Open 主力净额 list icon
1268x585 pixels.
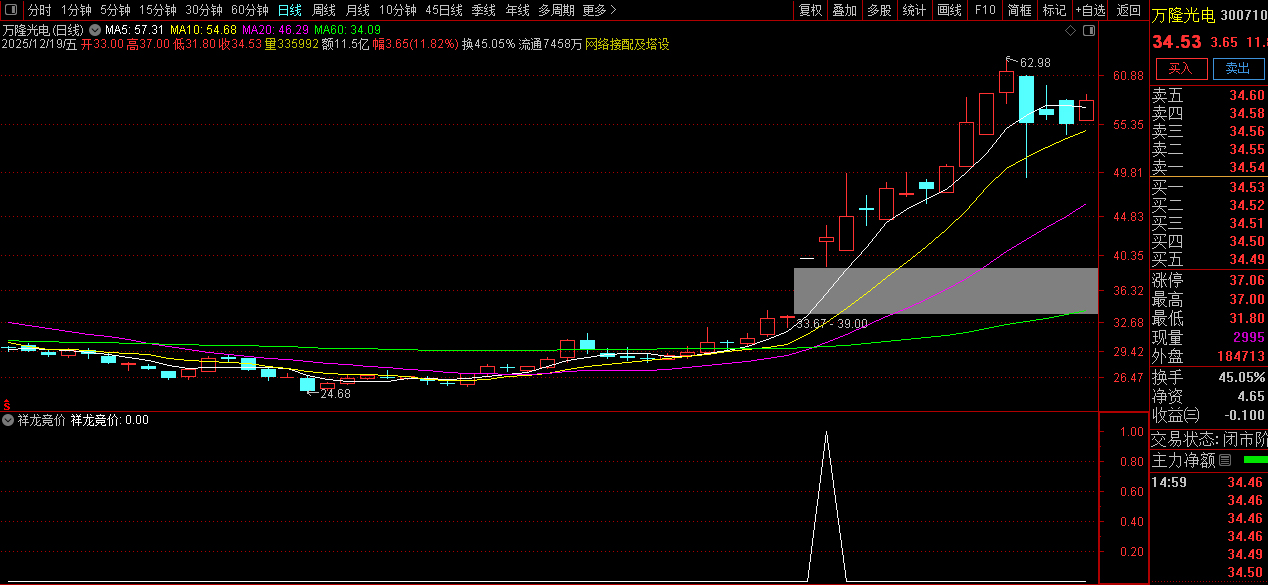point(1225,460)
